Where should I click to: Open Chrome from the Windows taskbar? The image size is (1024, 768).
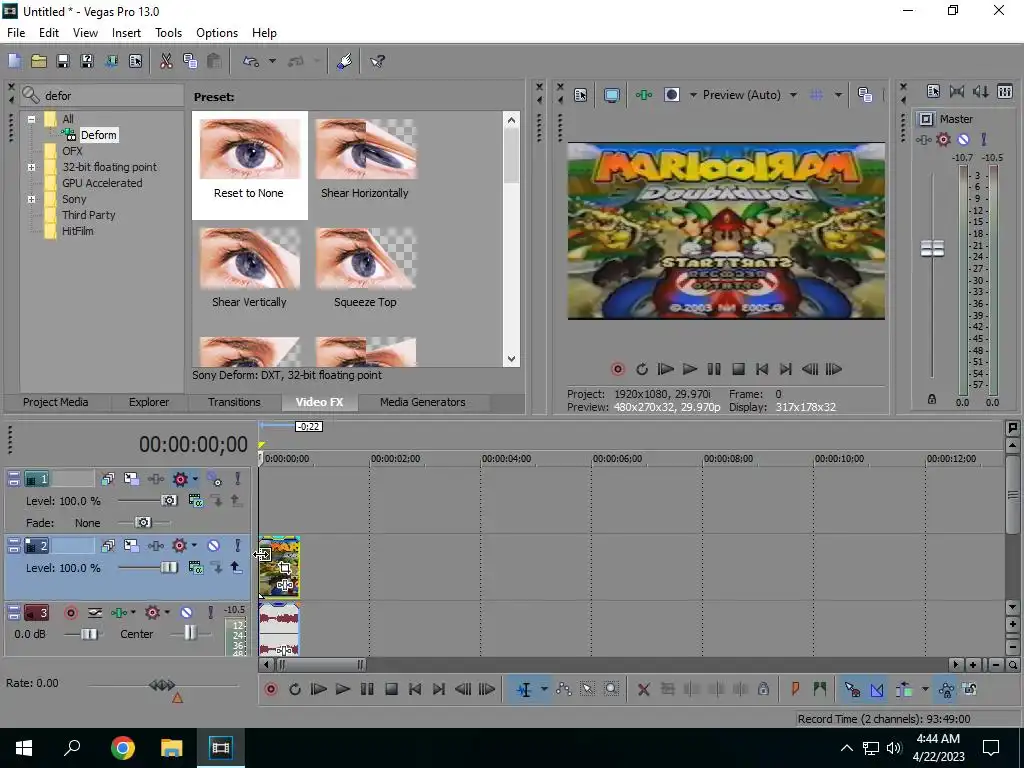[122, 748]
